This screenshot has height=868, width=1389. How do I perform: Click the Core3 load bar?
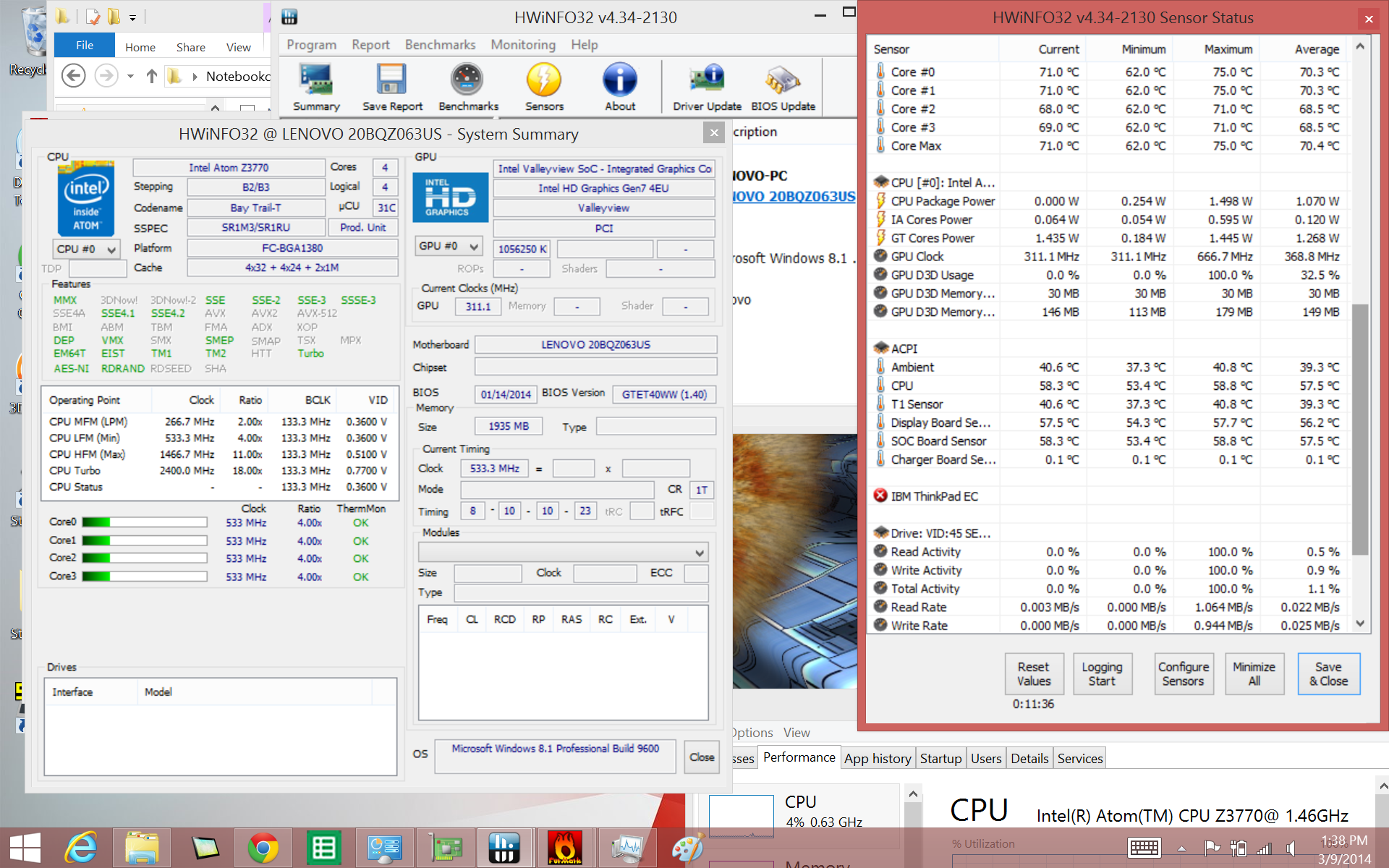tap(145, 576)
